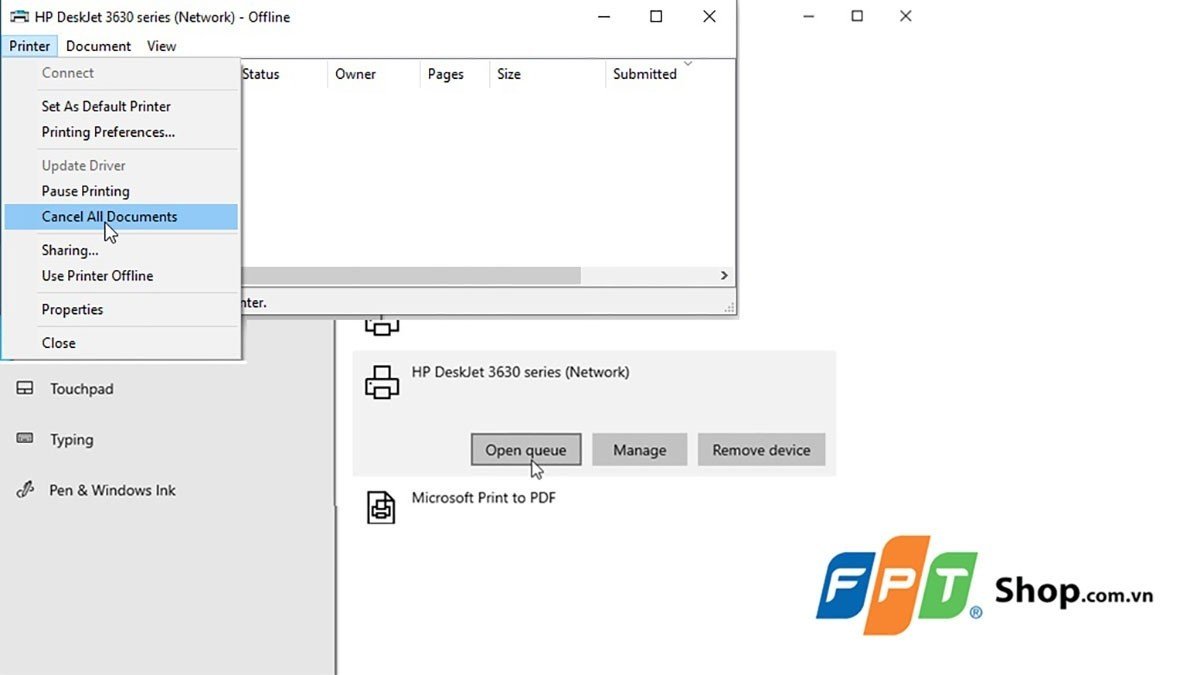The height and width of the screenshot is (675, 1200).
Task: Toggle Use Printer Offline mode
Action: tap(96, 276)
